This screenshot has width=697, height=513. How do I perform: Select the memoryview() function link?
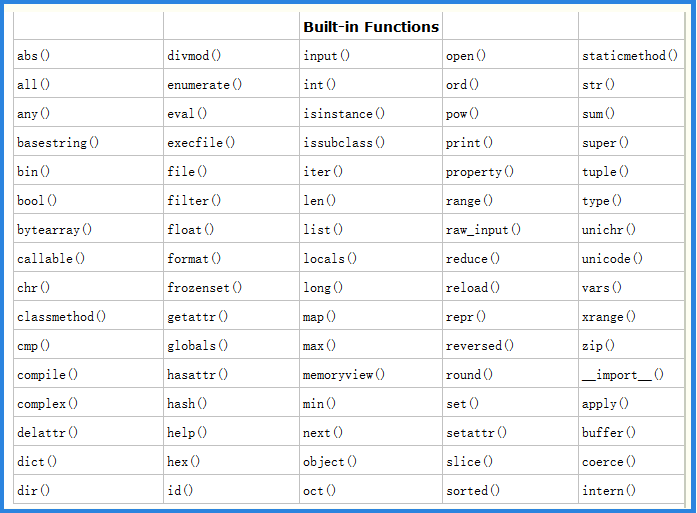coord(344,375)
